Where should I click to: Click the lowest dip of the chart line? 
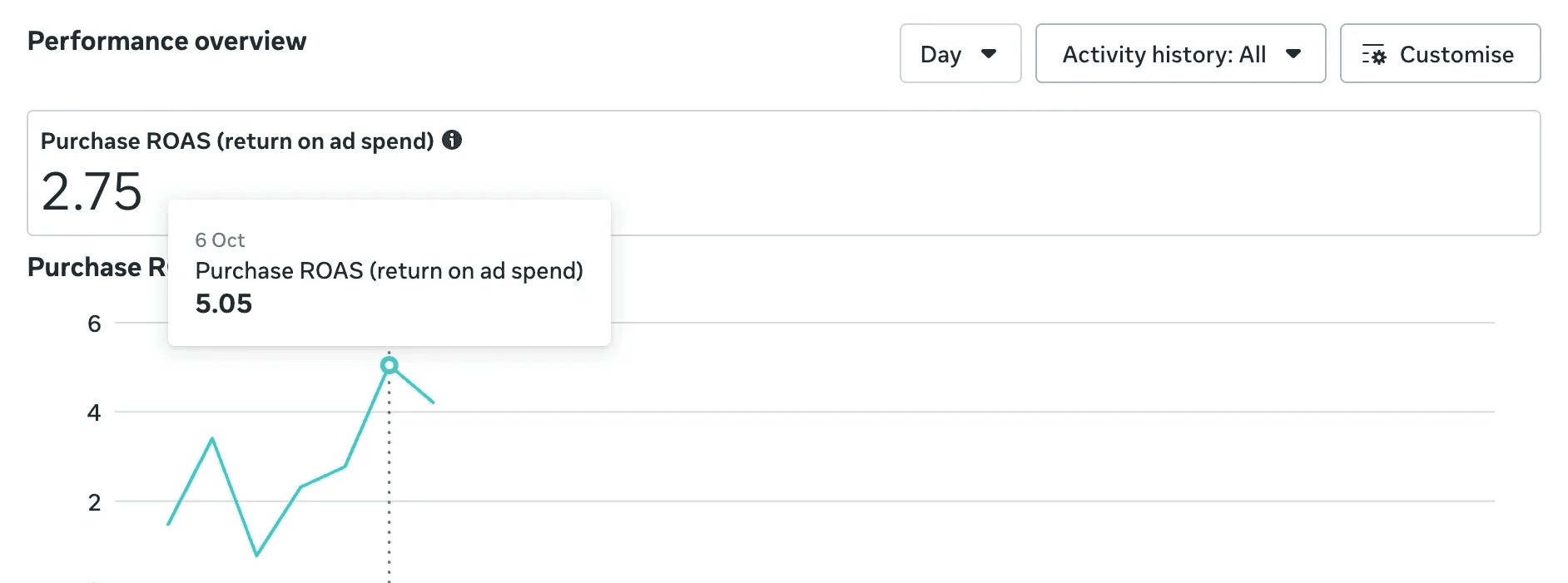pyautogui.click(x=256, y=555)
